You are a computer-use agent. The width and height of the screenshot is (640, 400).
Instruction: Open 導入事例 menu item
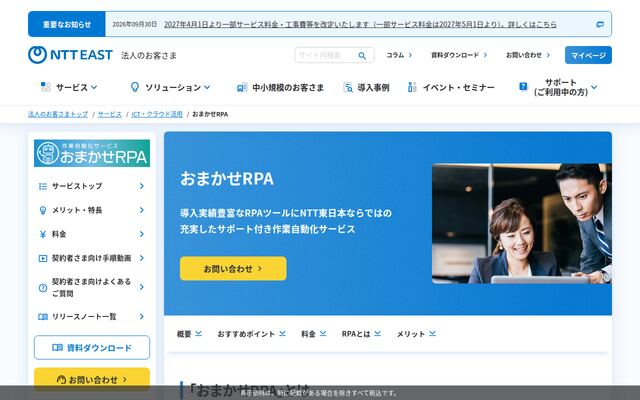tap(373, 87)
